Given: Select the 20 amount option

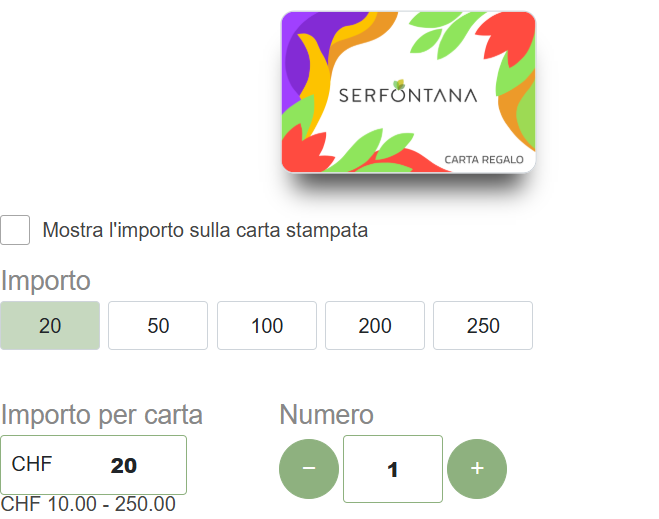Looking at the screenshot, I should (x=50, y=326).
